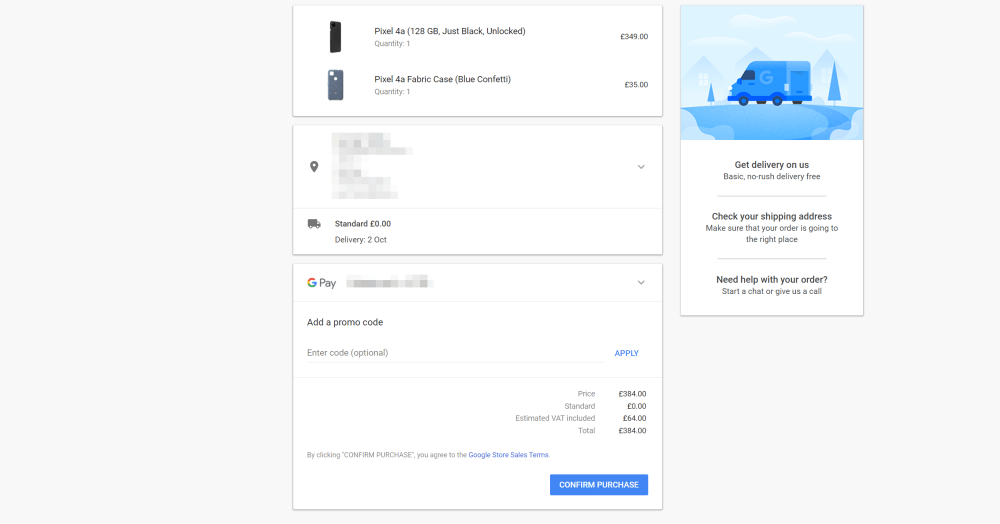Screen dimensions: 1000x524
Task: Expand the Google Pay payment section
Action: click(x=641, y=283)
